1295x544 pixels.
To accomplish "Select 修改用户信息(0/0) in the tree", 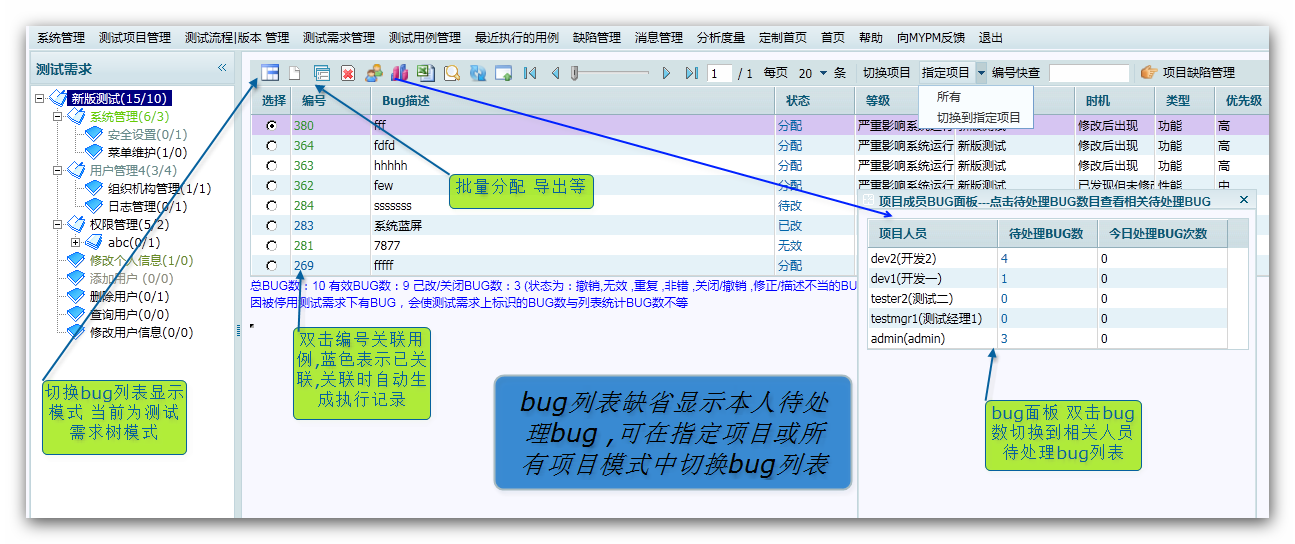I will tap(141, 332).
